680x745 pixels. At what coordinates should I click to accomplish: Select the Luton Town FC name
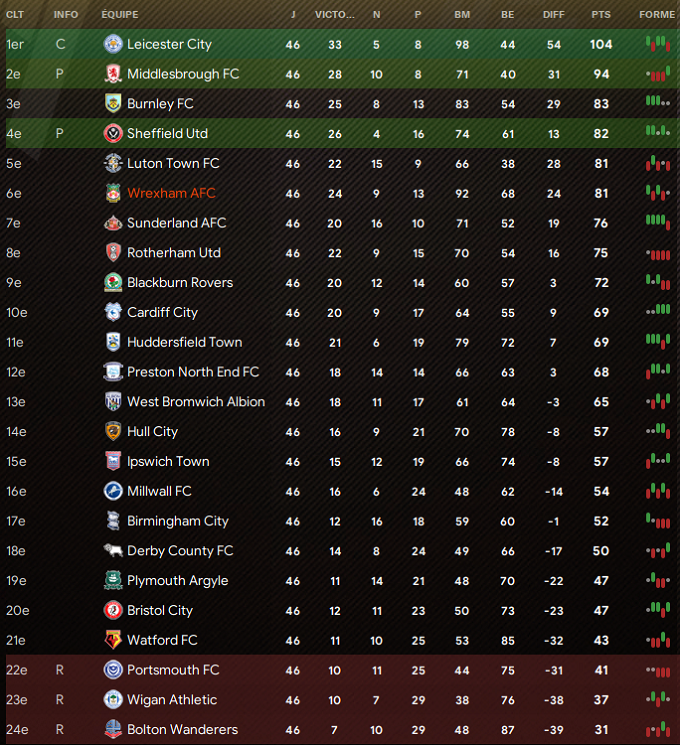(173, 163)
